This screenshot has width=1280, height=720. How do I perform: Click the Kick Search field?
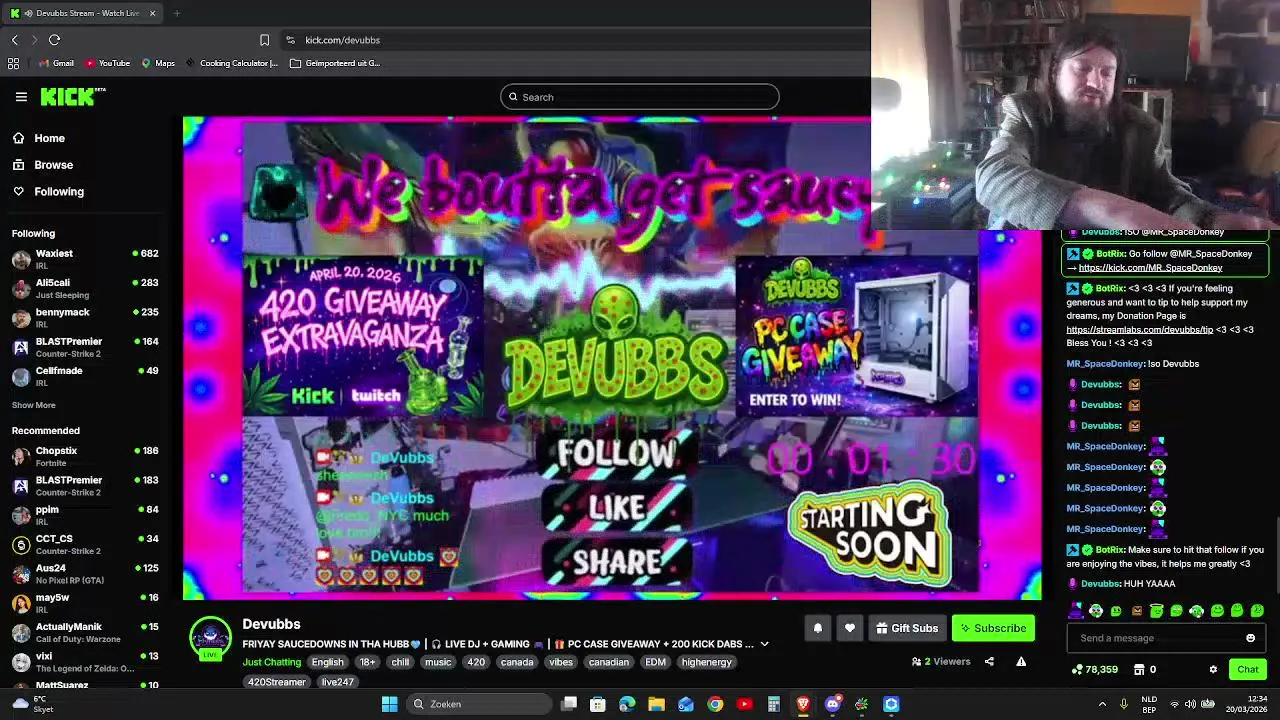(640, 97)
